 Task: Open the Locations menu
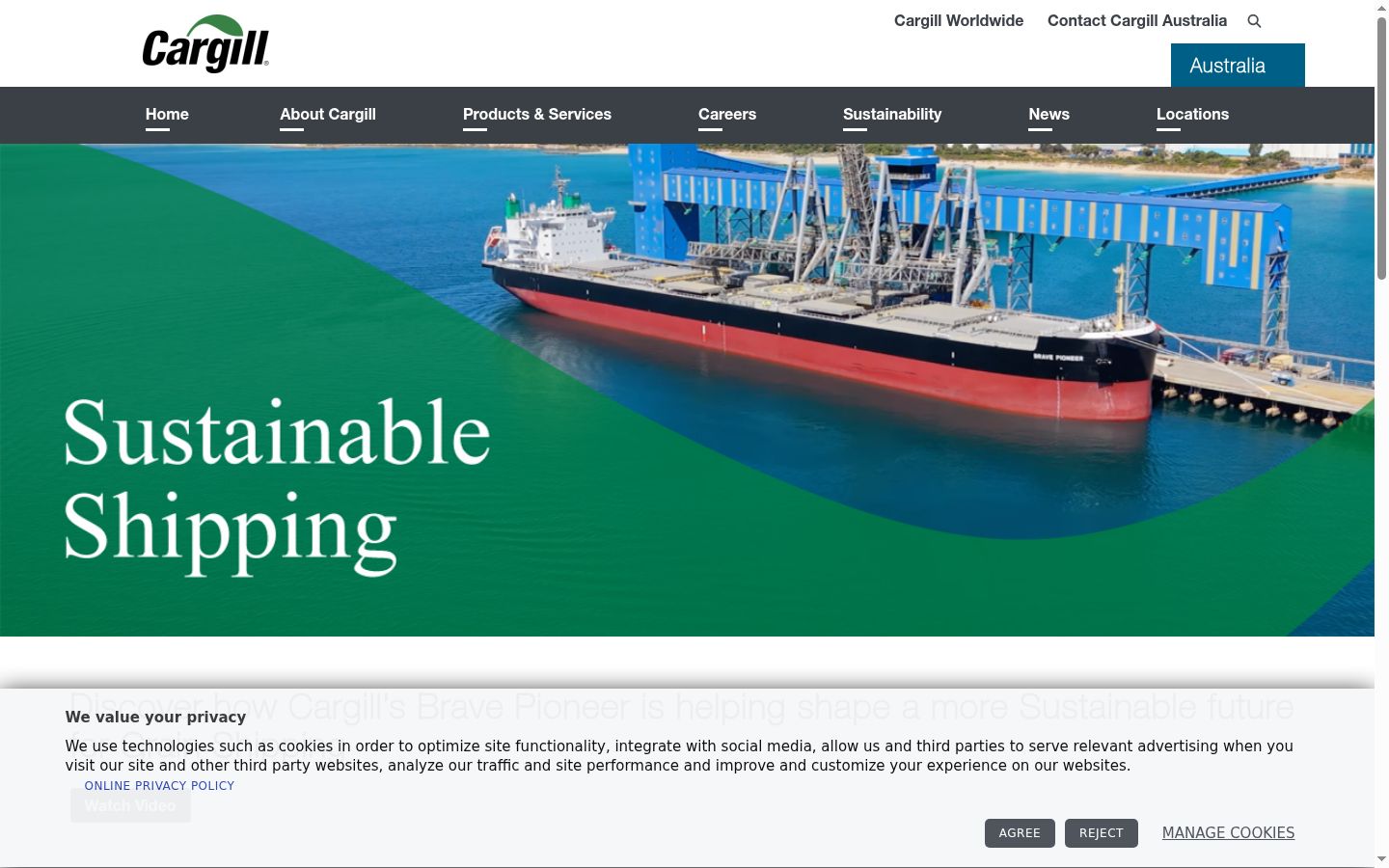[1192, 114]
